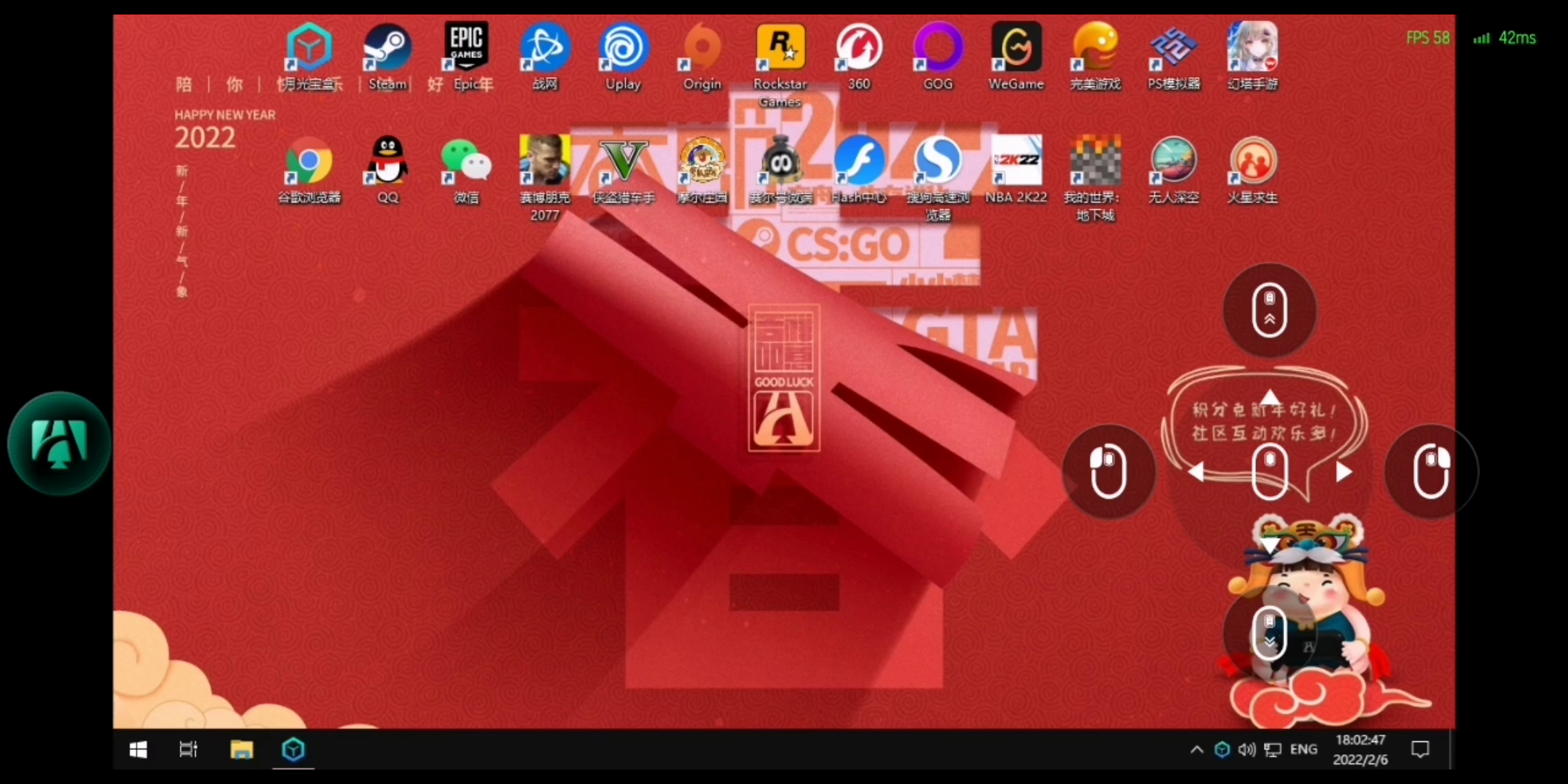Expand the hidden system tray icons chevron
This screenshot has width=1568, height=784.
1196,750
